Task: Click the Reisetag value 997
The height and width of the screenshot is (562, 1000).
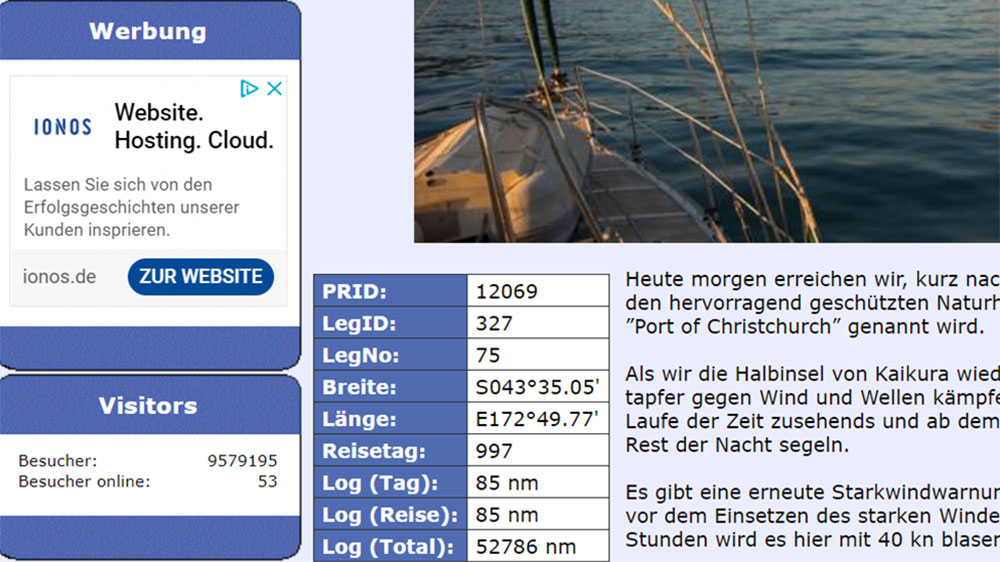Action: click(x=494, y=451)
